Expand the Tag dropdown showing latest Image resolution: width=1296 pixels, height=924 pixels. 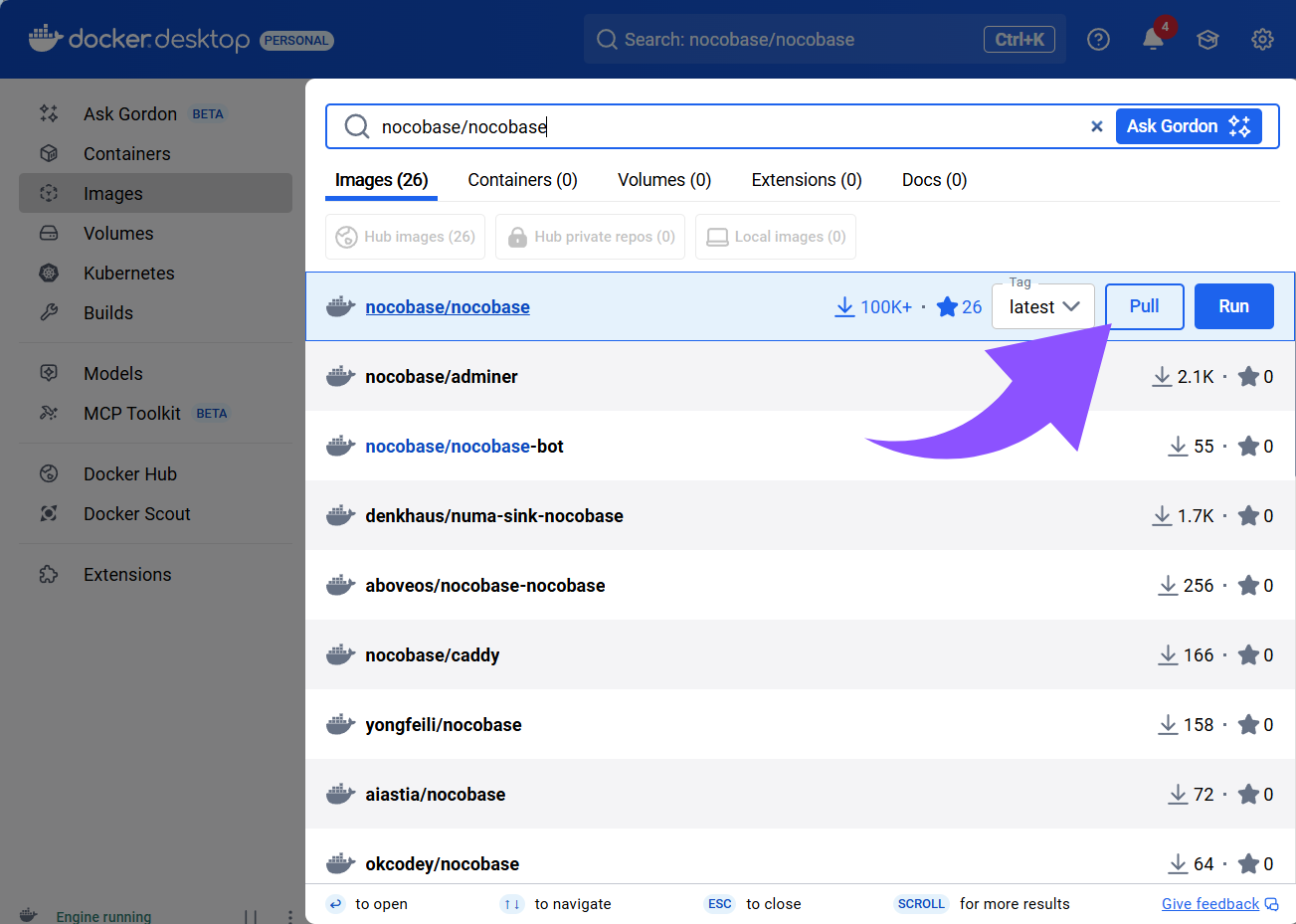point(1042,307)
